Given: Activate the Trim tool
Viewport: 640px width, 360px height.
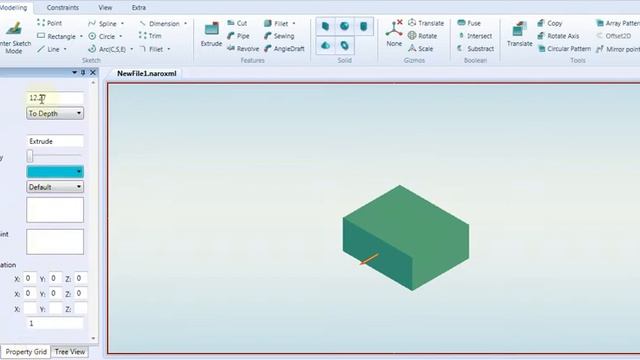Looking at the screenshot, I should click(x=150, y=36).
